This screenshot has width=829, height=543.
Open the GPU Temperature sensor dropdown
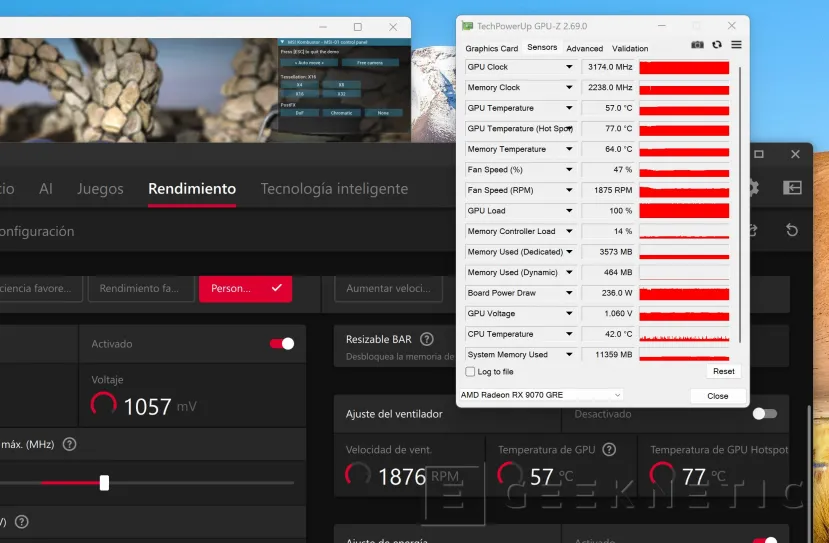tap(569, 108)
